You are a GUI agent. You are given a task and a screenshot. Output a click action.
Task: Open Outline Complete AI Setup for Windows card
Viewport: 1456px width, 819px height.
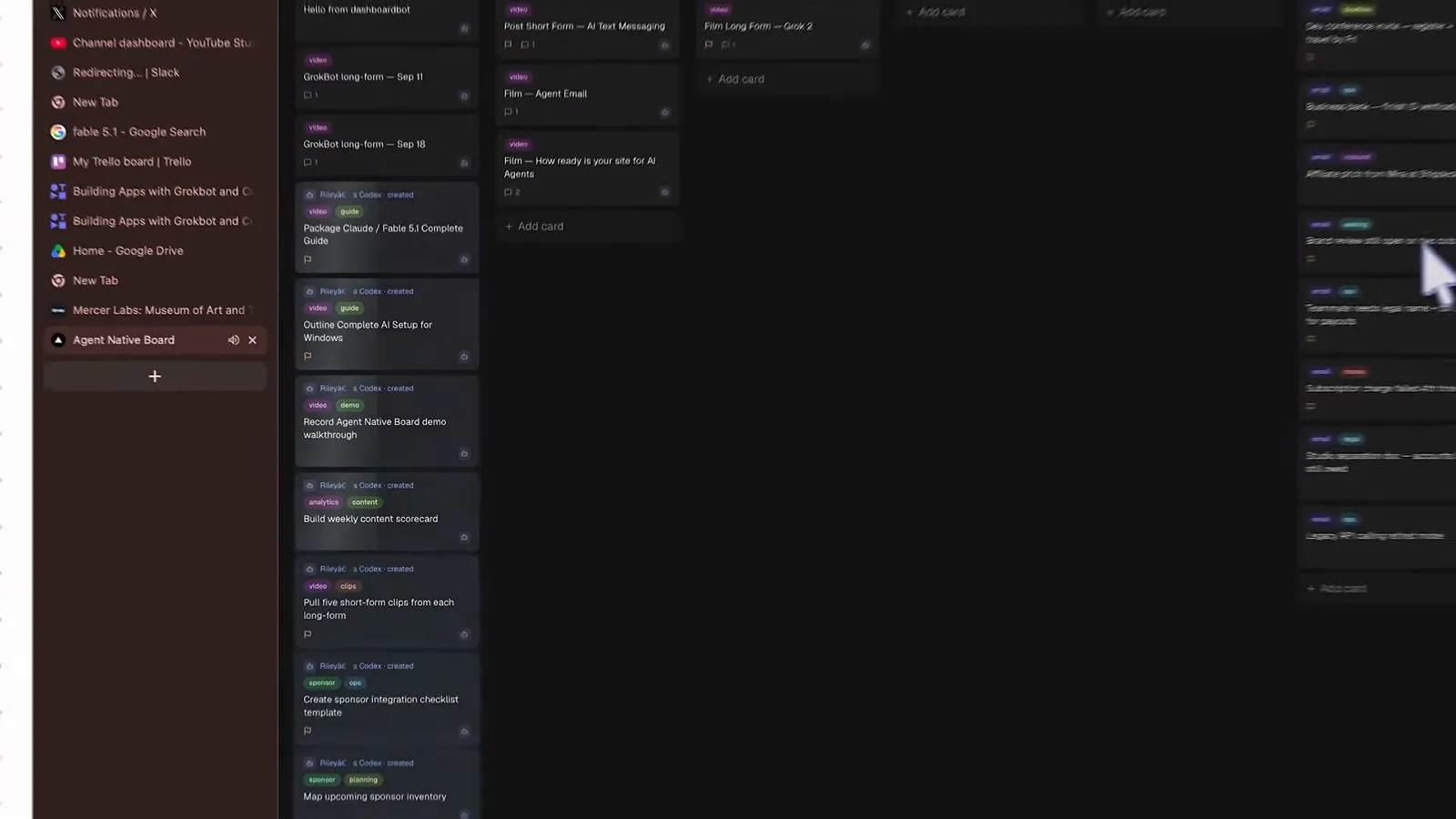(x=387, y=324)
